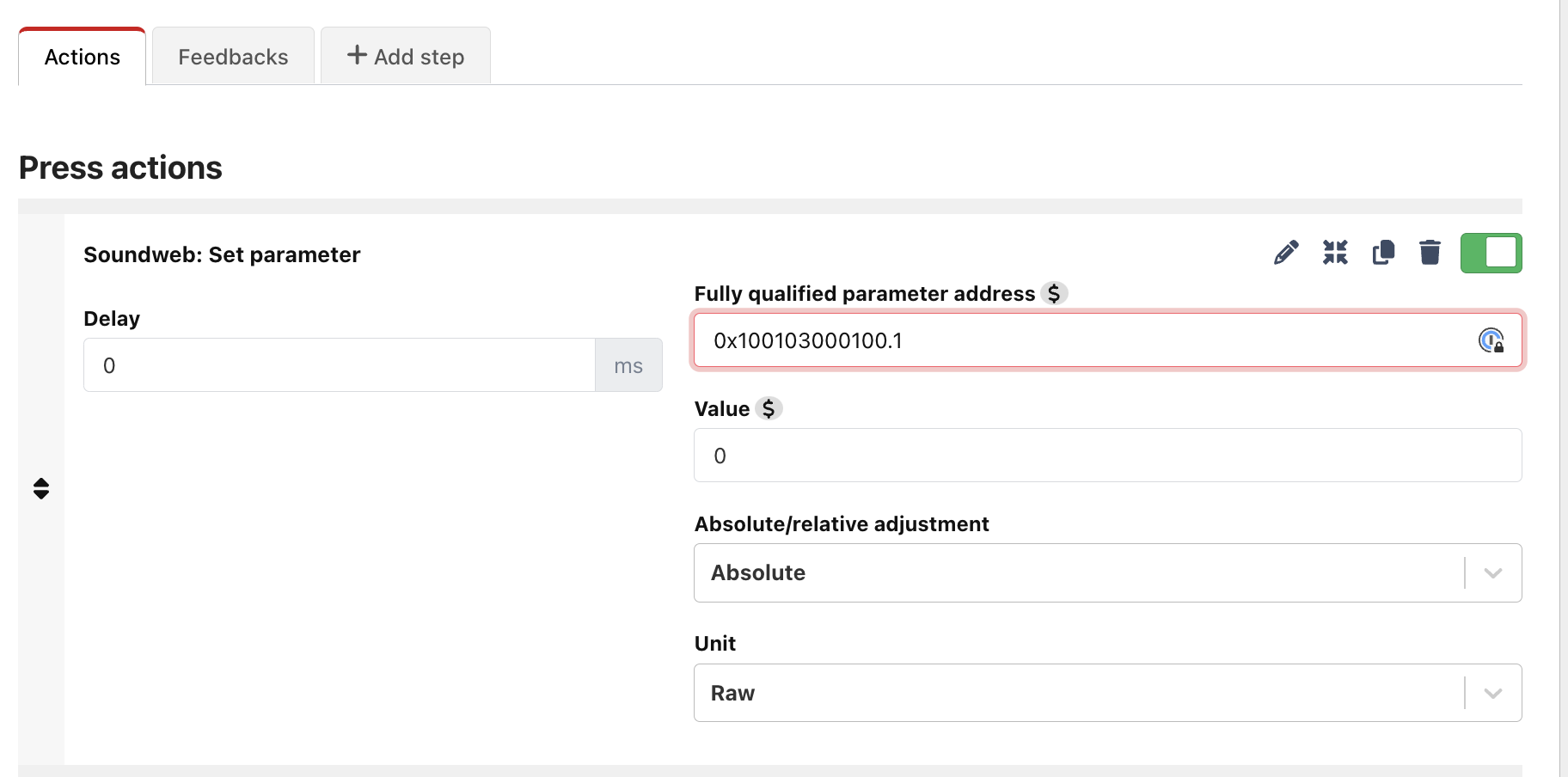Screen dimensions: 1568x777
Task: Click the pencil icon to rename action
Action: coord(1286,253)
